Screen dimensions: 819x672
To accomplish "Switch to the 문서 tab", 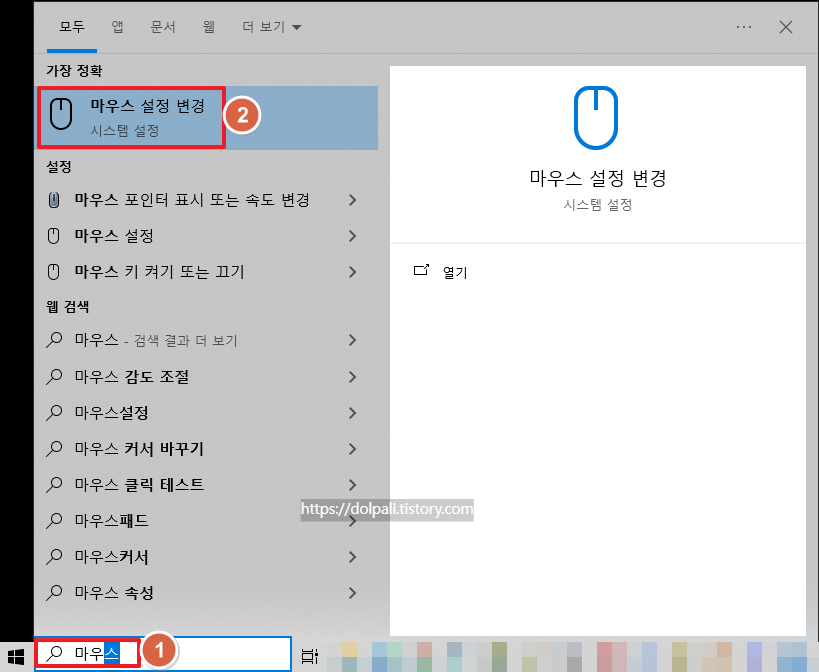I will (163, 27).
